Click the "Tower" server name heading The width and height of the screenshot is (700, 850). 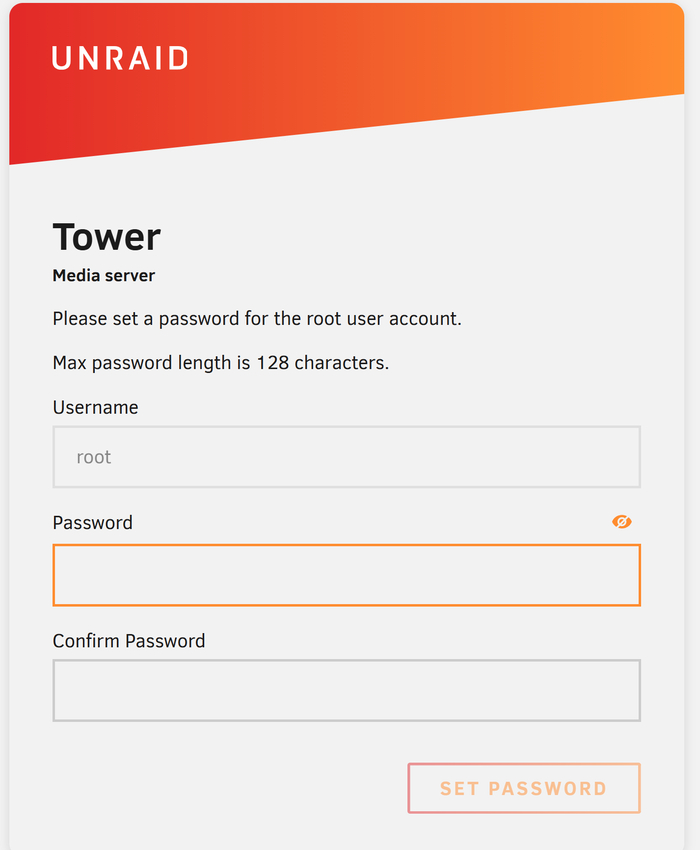pyautogui.click(x=106, y=237)
